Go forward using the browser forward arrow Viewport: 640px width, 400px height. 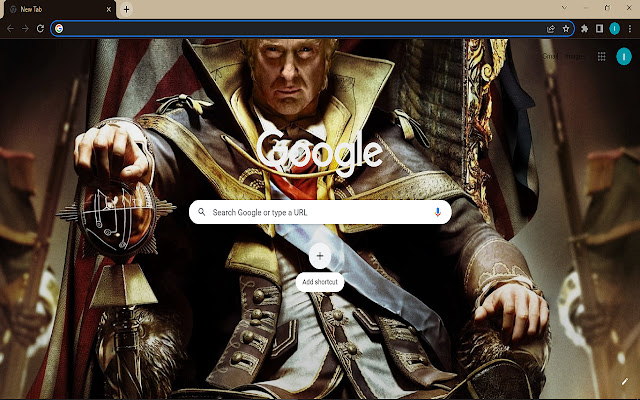[25, 29]
